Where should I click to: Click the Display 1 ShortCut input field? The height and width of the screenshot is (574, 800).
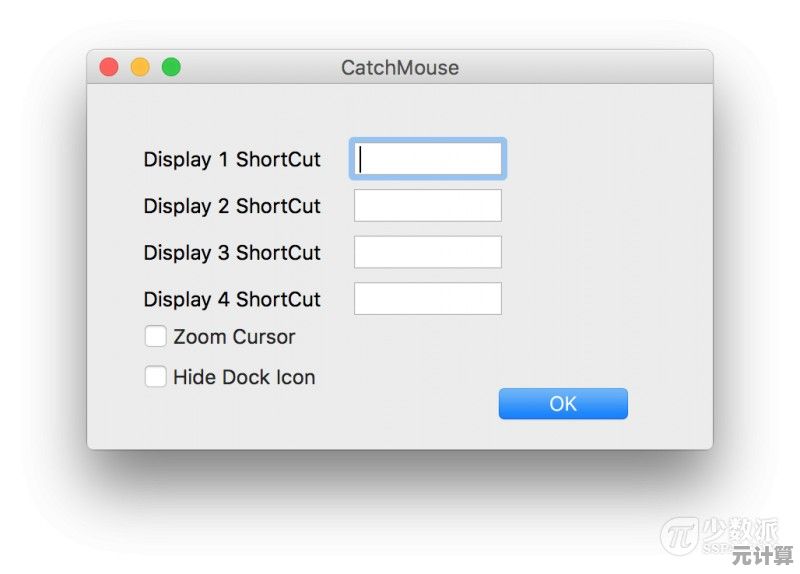pyautogui.click(x=428, y=159)
